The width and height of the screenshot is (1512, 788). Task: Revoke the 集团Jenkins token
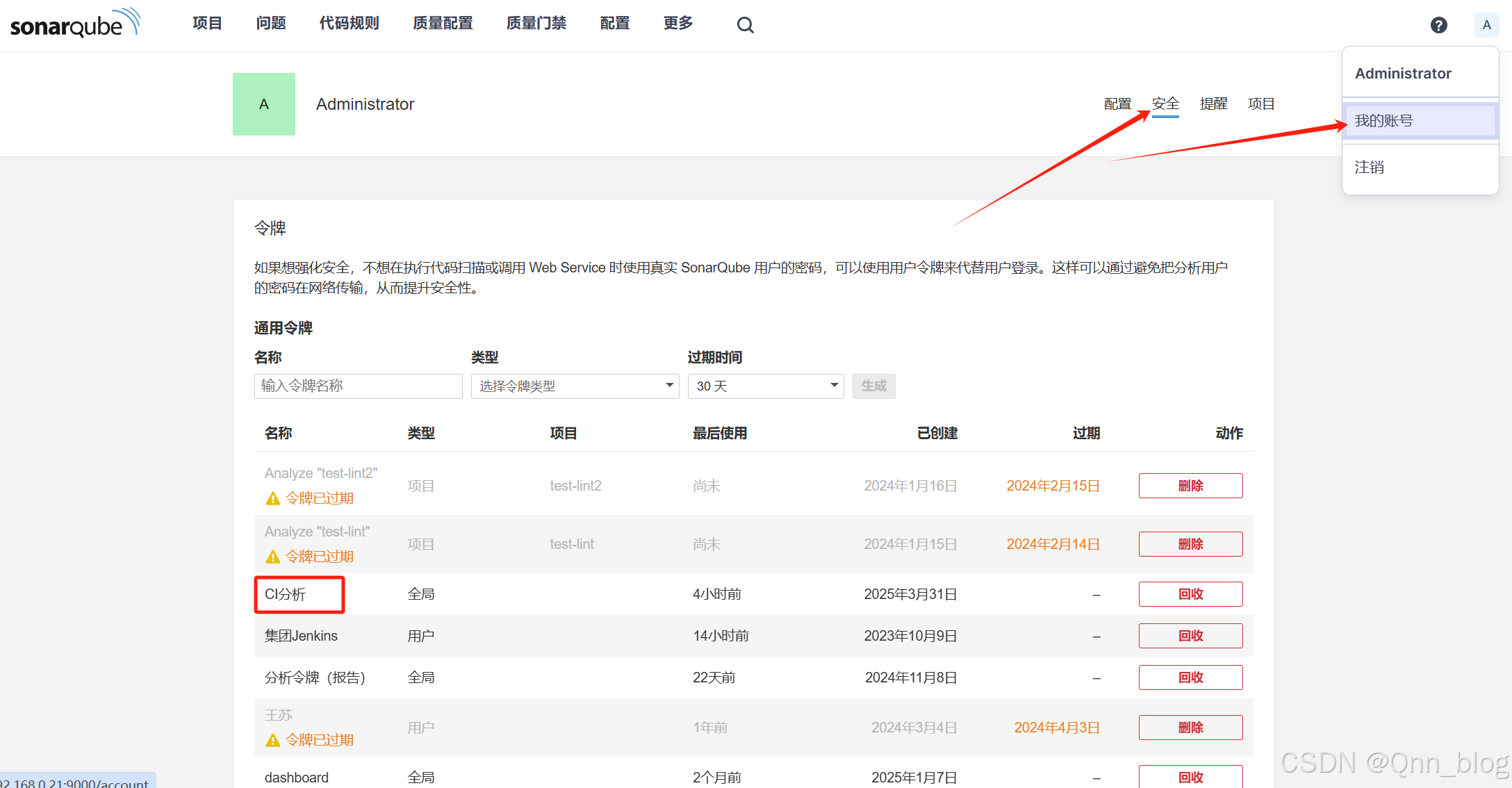point(1190,636)
